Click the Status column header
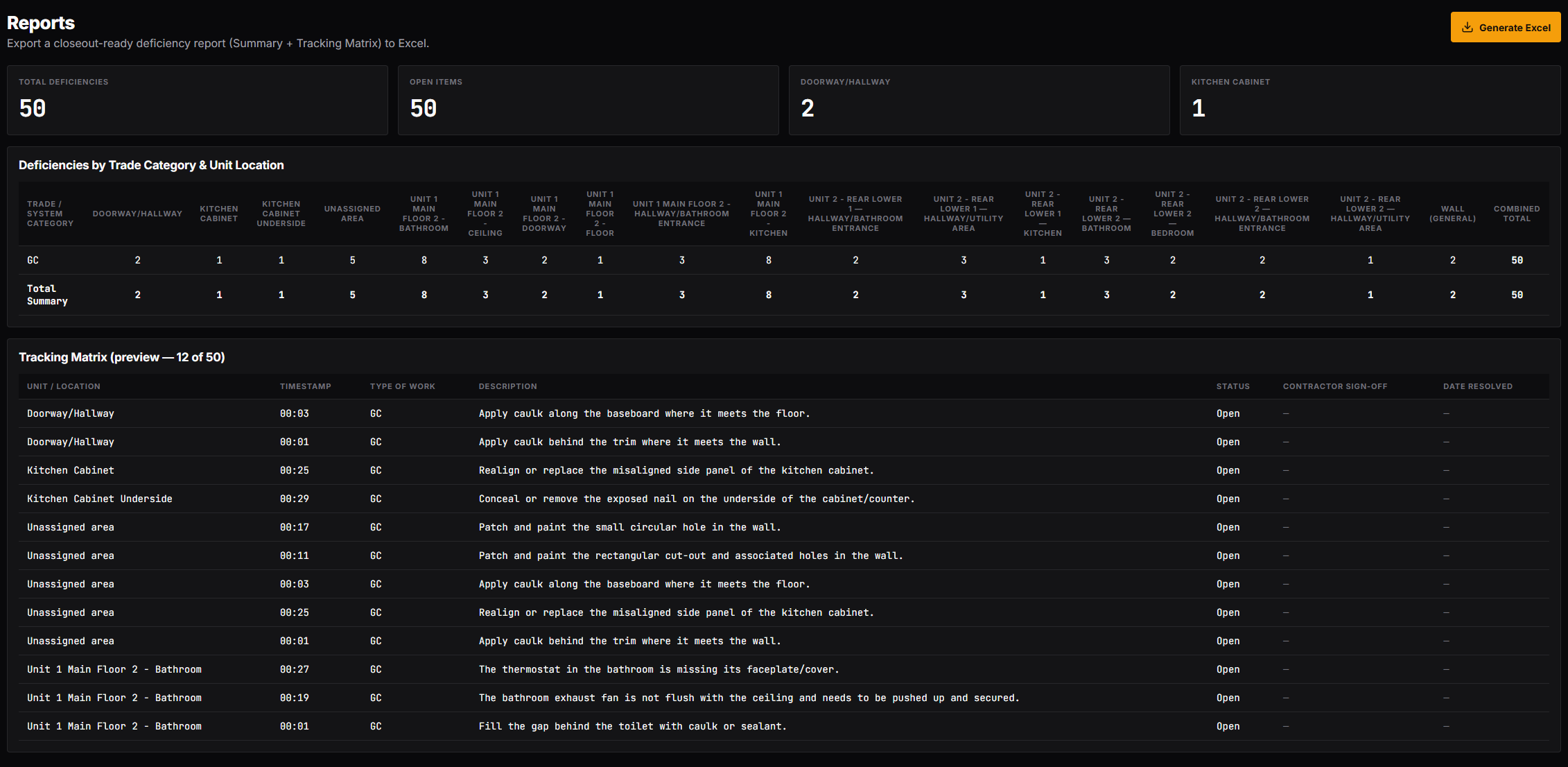The image size is (1568, 767). pyautogui.click(x=1233, y=386)
